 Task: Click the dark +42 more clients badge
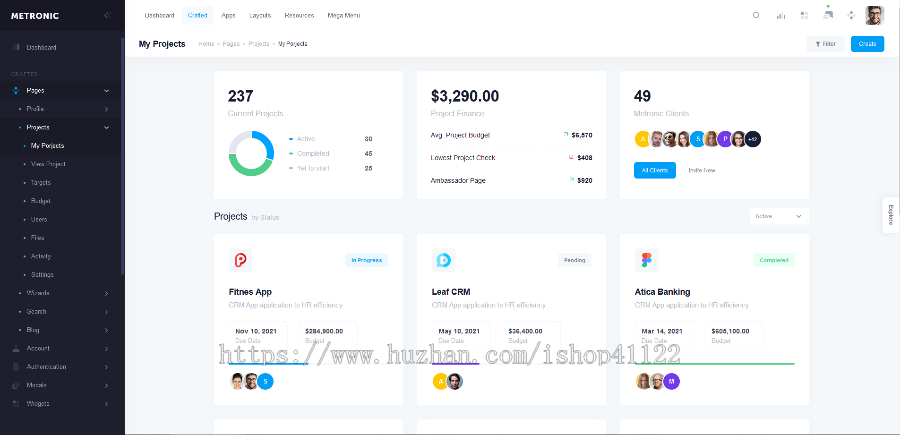coord(753,139)
